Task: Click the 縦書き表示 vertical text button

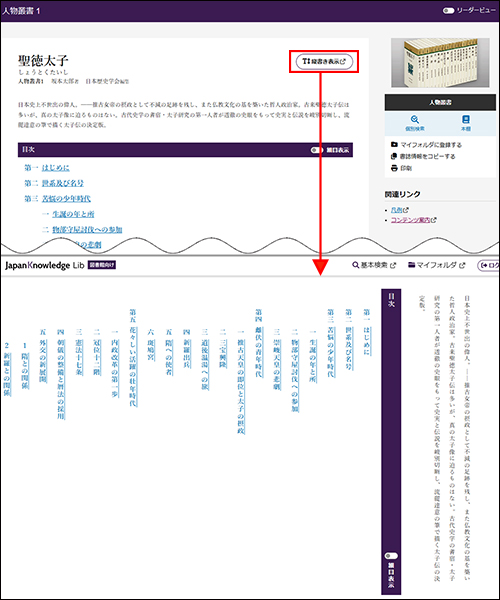Action: coord(324,61)
